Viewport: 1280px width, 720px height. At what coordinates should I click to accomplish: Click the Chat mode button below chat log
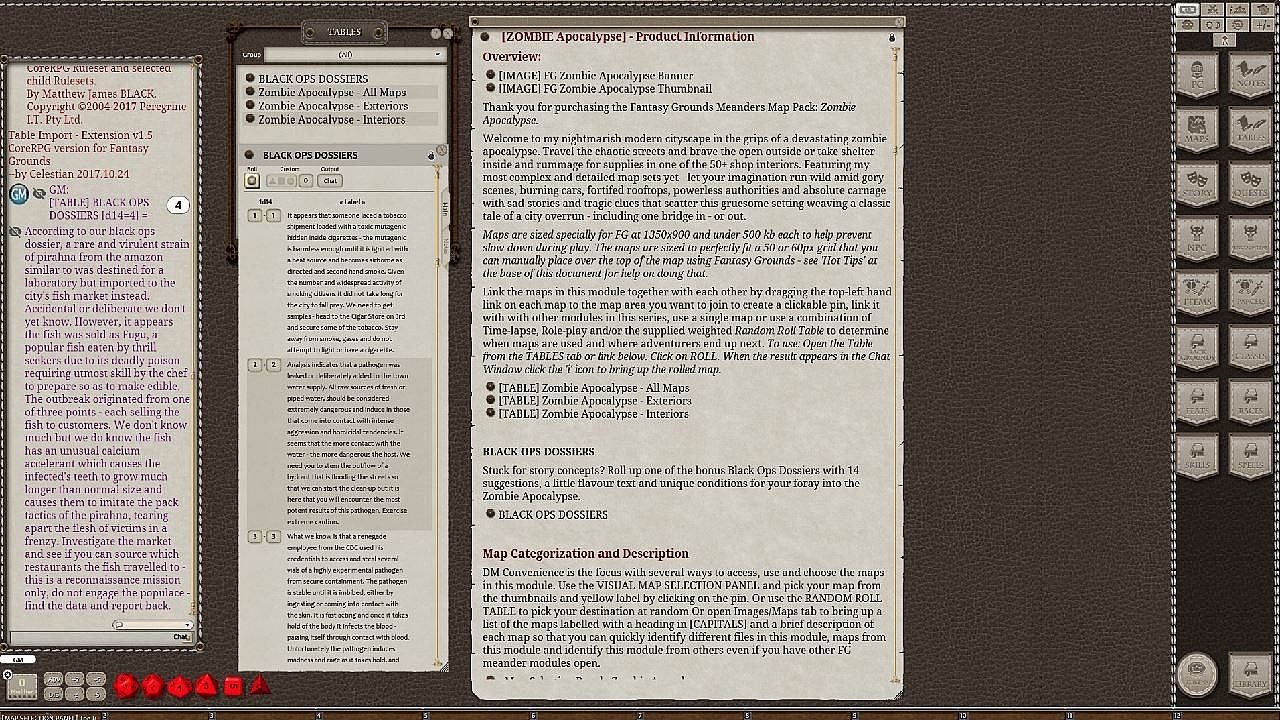click(x=181, y=637)
